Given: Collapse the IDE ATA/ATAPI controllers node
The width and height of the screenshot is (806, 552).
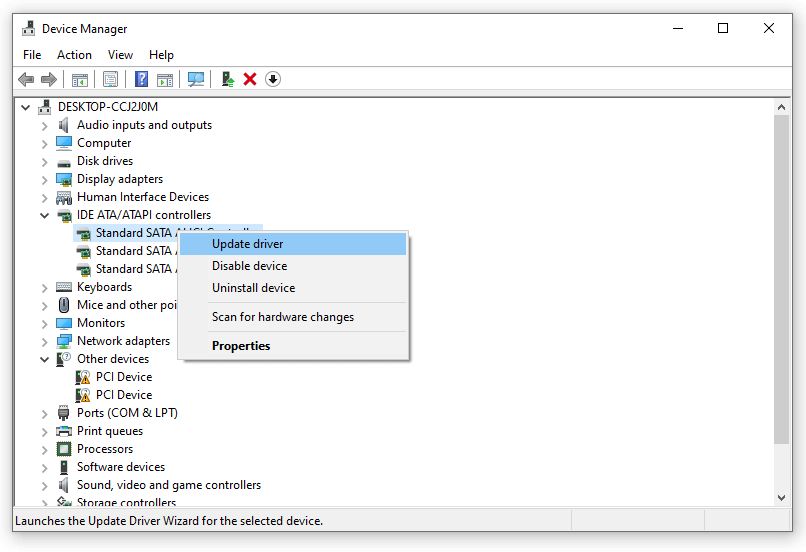Looking at the screenshot, I should tap(45, 215).
